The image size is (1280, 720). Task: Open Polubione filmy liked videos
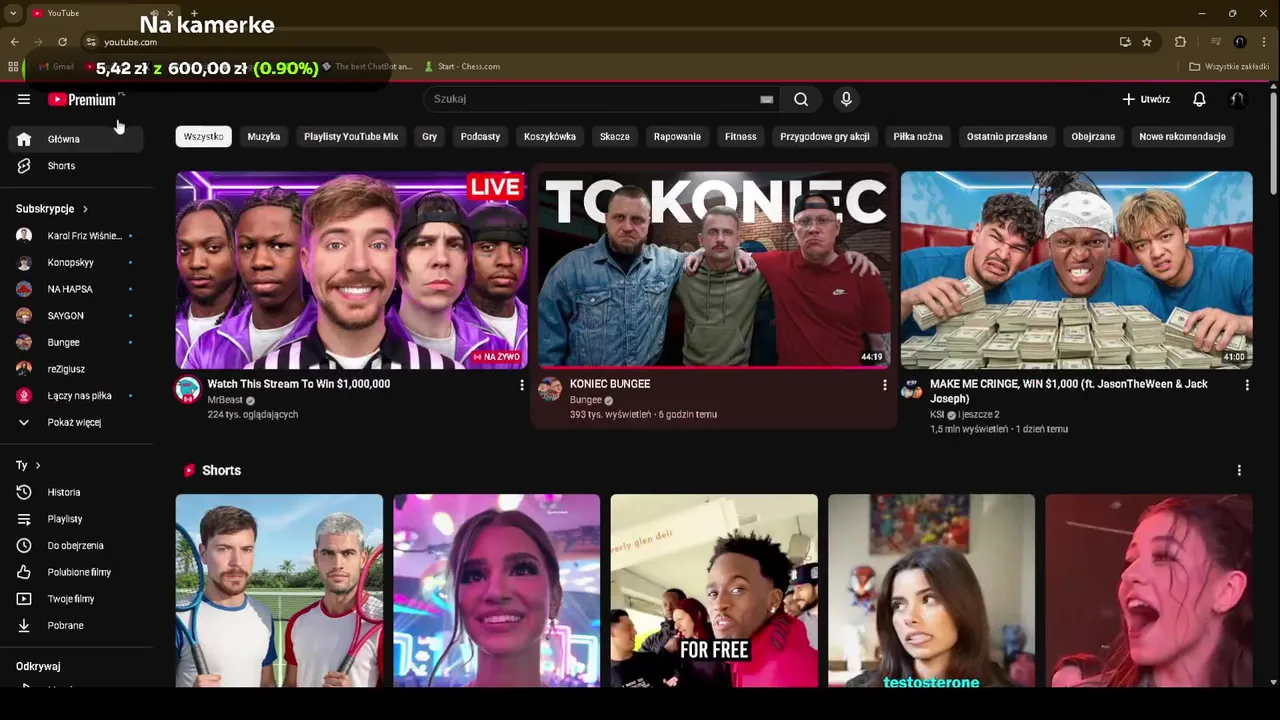click(76, 572)
